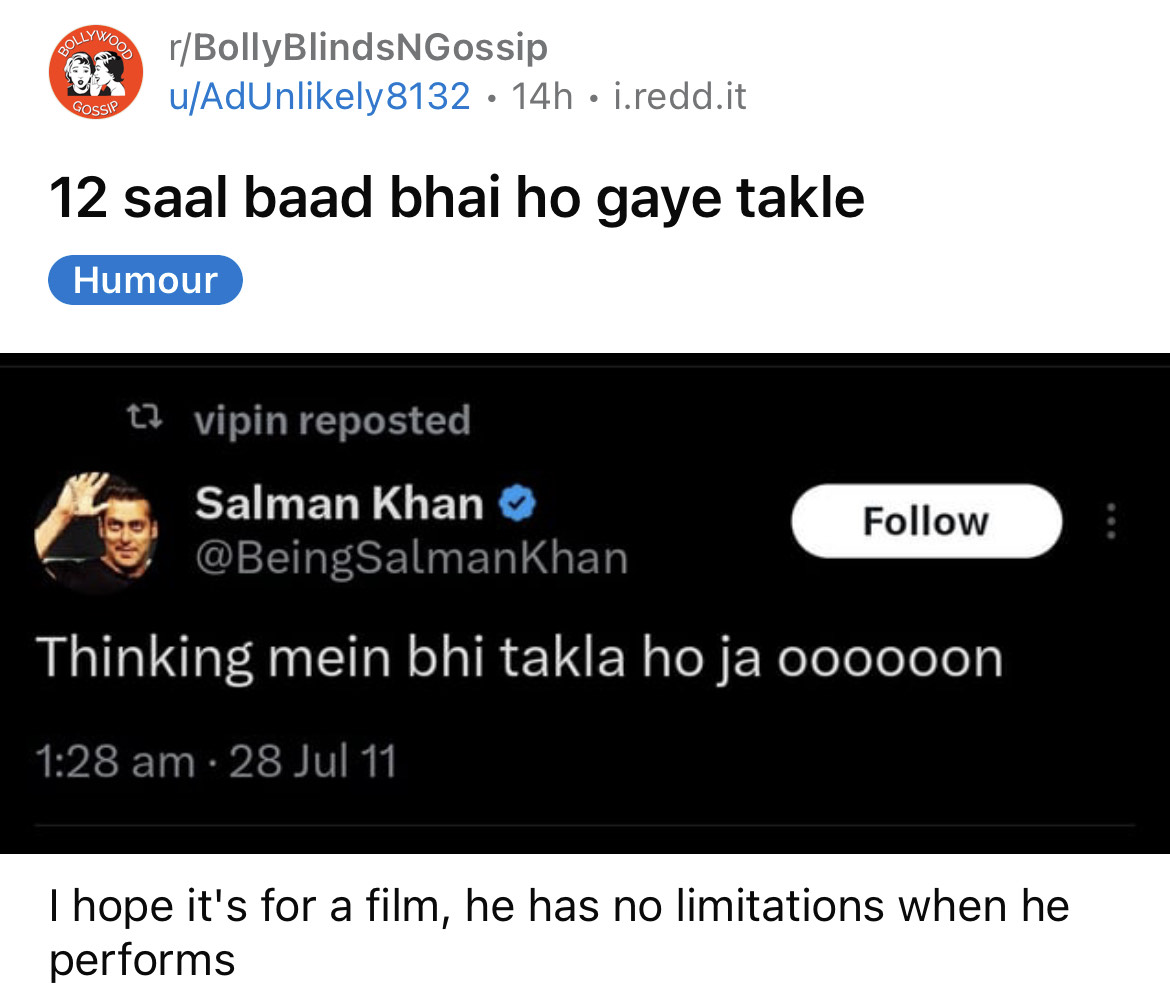Click the tweet date '28 Jul 11'
The height and width of the screenshot is (1002, 1170).
point(313,763)
